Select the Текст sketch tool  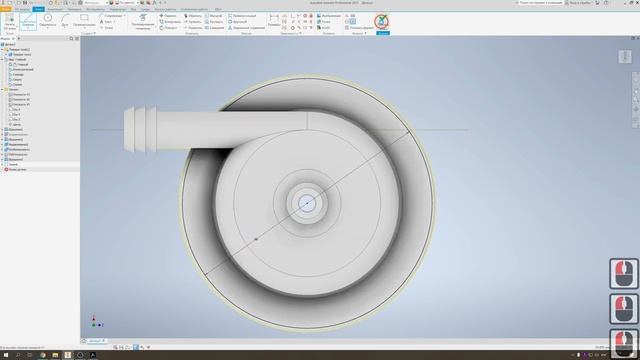107,22
